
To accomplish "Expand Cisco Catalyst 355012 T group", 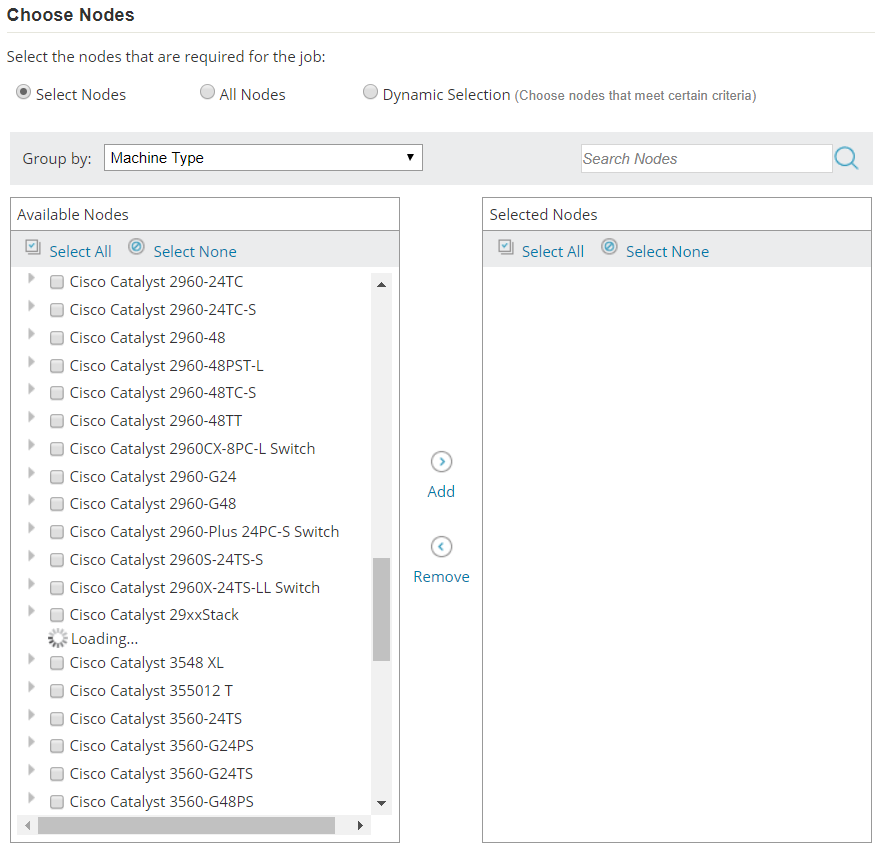I will (x=31, y=687).
